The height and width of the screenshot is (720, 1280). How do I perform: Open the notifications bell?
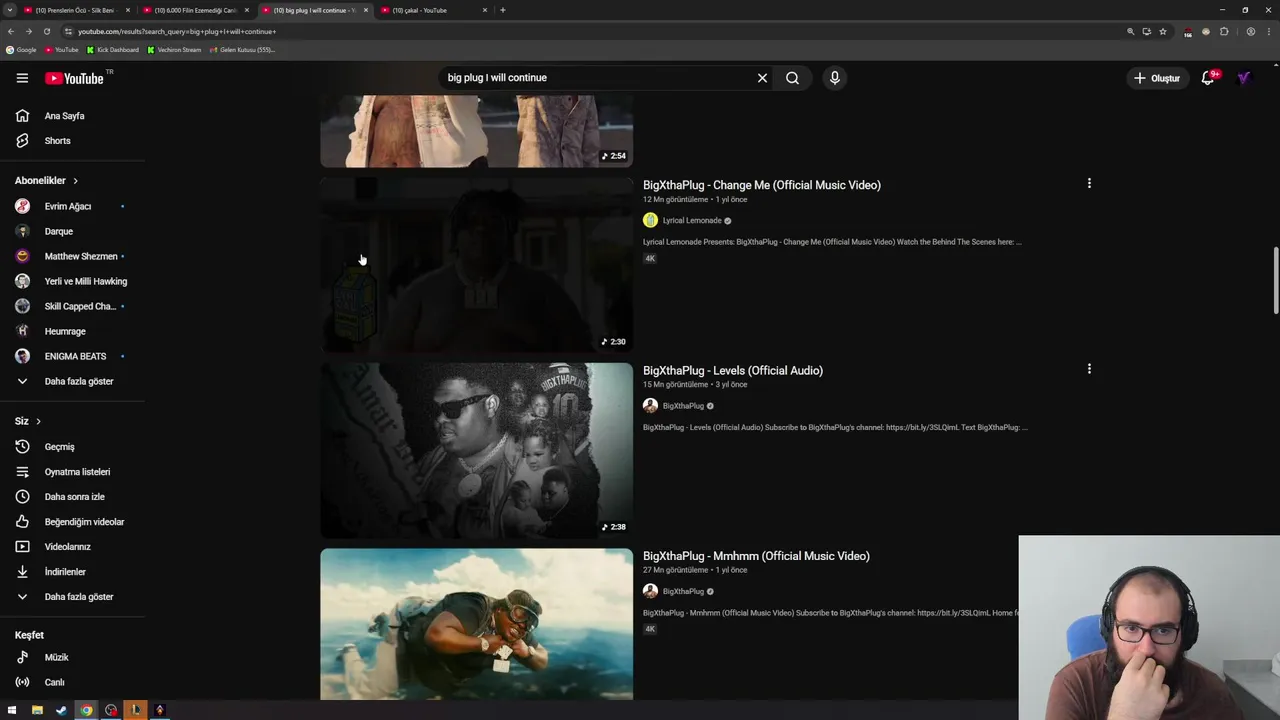(1208, 78)
